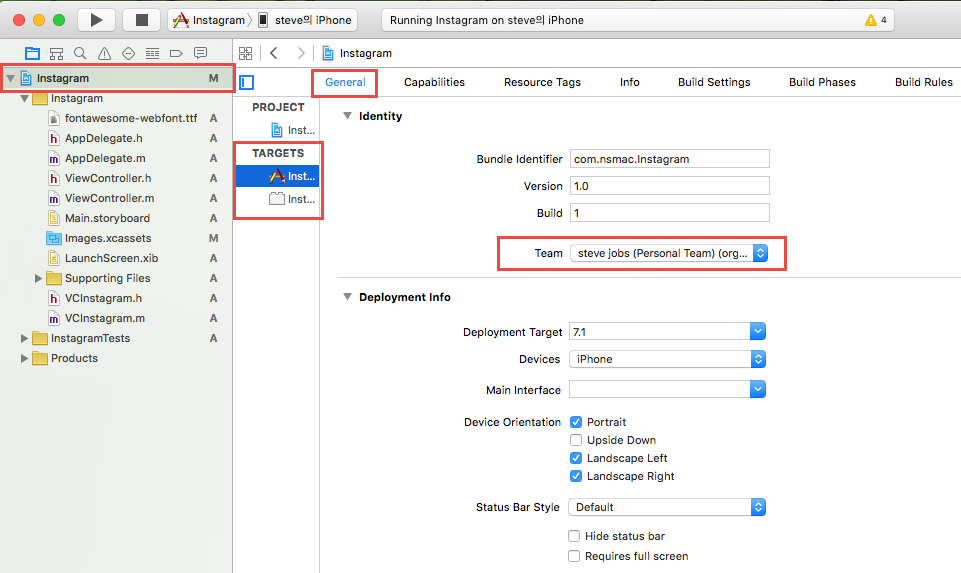961x573 pixels.
Task: Open the Find navigator magnifier icon
Action: [x=80, y=53]
